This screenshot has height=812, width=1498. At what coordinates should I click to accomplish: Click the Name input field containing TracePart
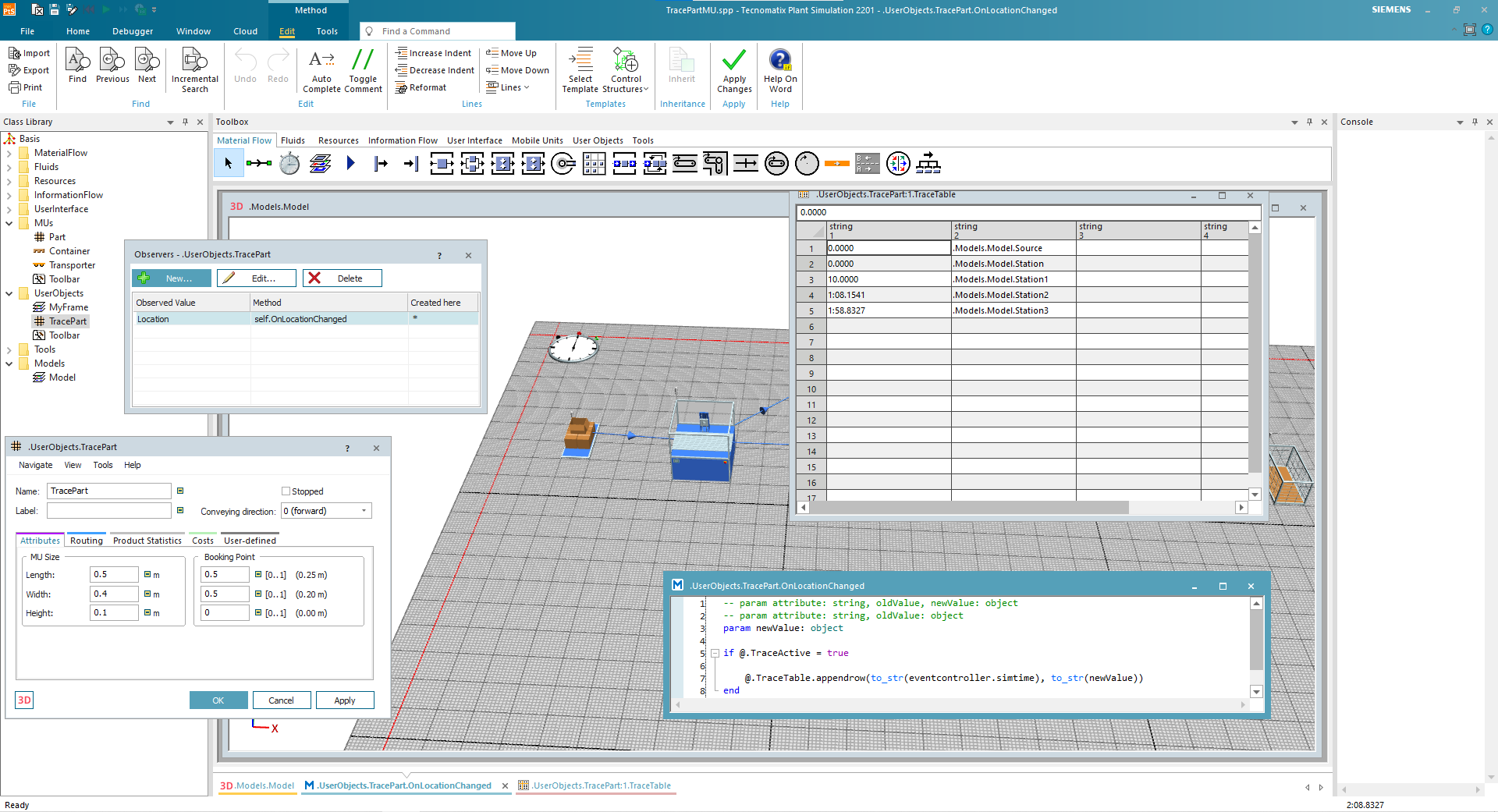point(109,491)
